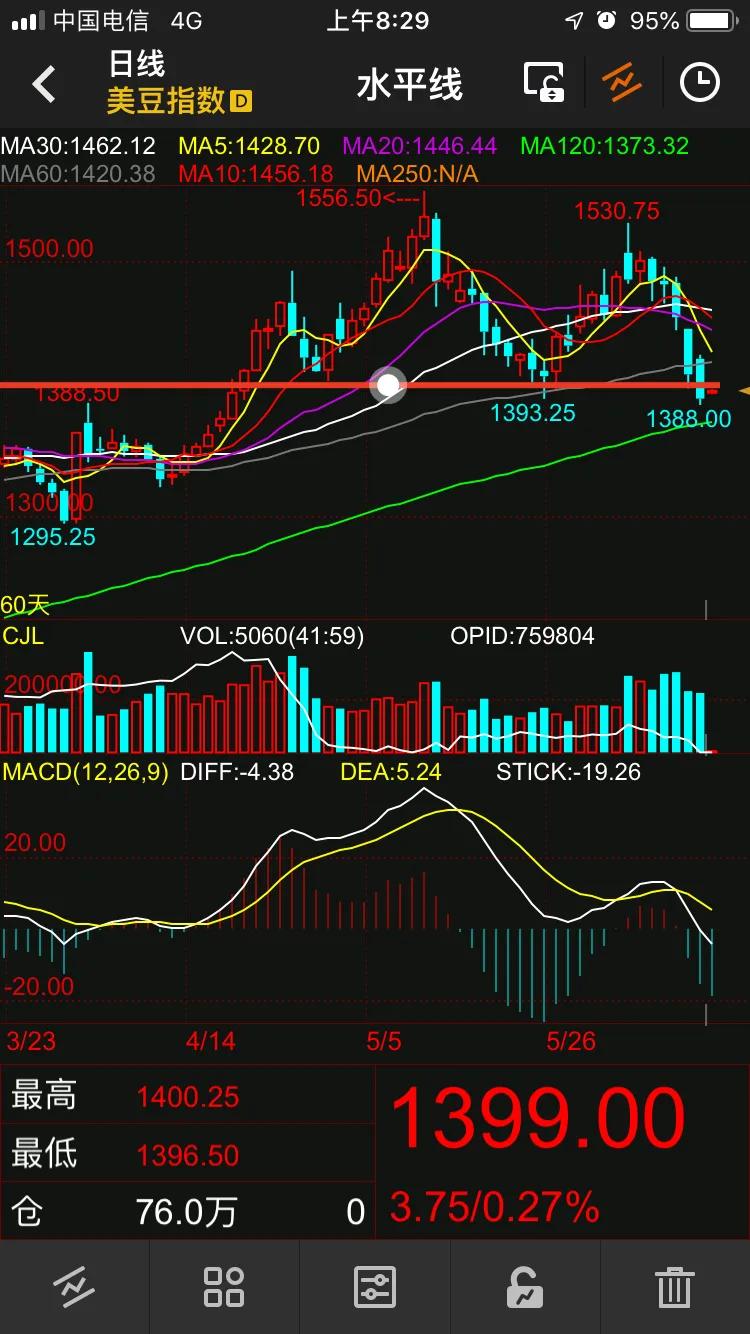Tap the MACD(12,26,9) indicator label
Image resolution: width=750 pixels, height=1334 pixels.
(86, 772)
